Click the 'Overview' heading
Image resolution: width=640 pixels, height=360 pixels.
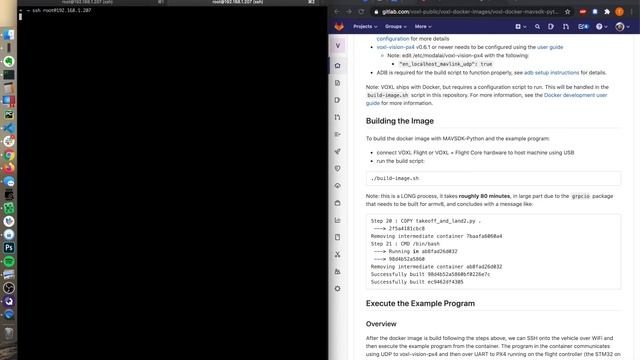point(381,324)
